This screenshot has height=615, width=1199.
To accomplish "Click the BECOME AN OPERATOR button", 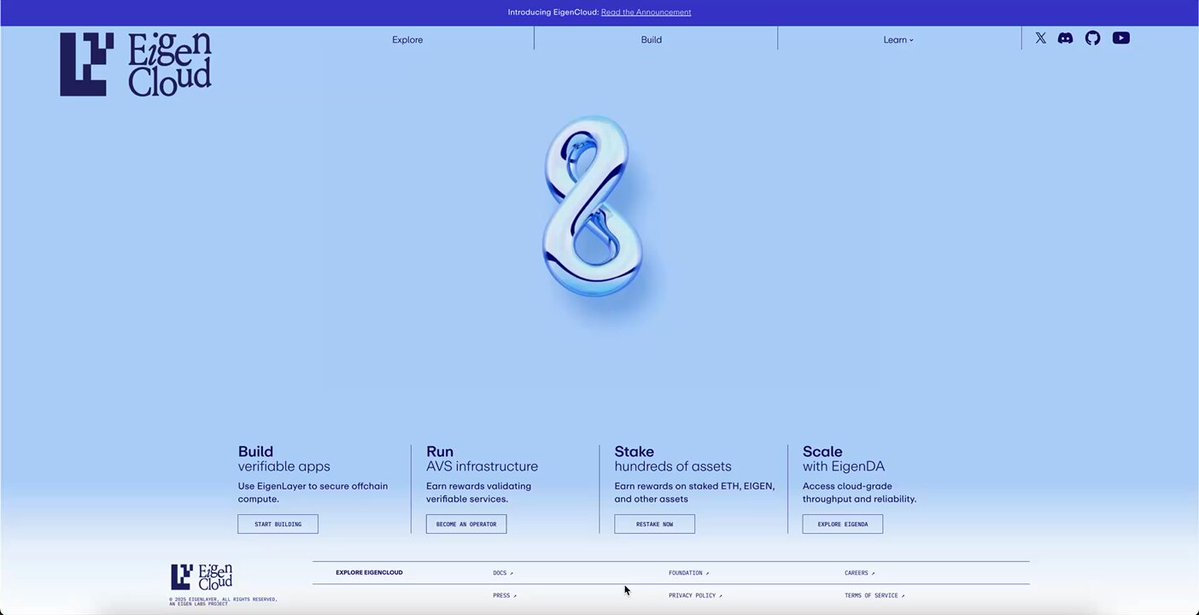I will (x=466, y=524).
